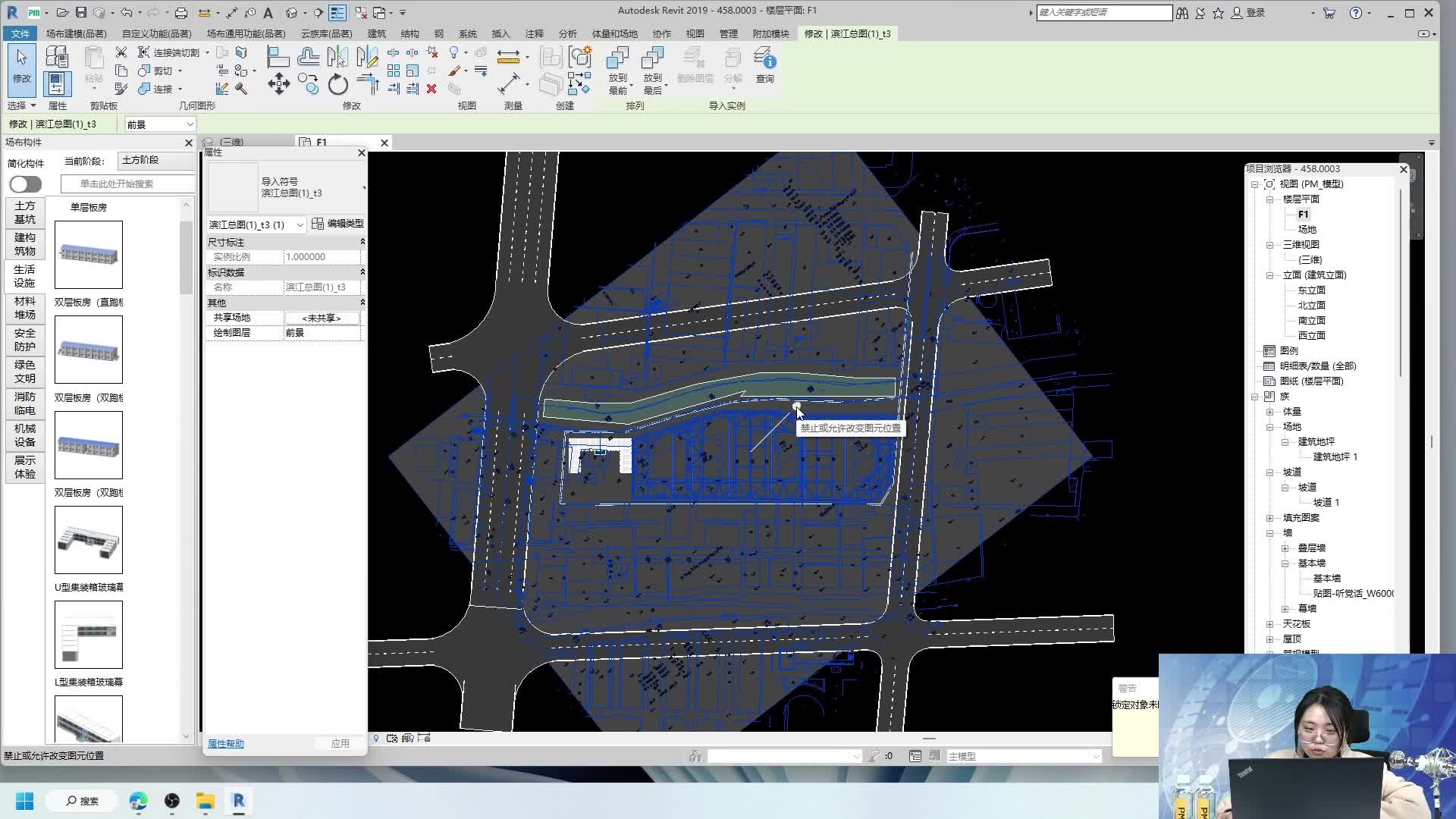Switch to the (三维) view tab

pos(231,143)
